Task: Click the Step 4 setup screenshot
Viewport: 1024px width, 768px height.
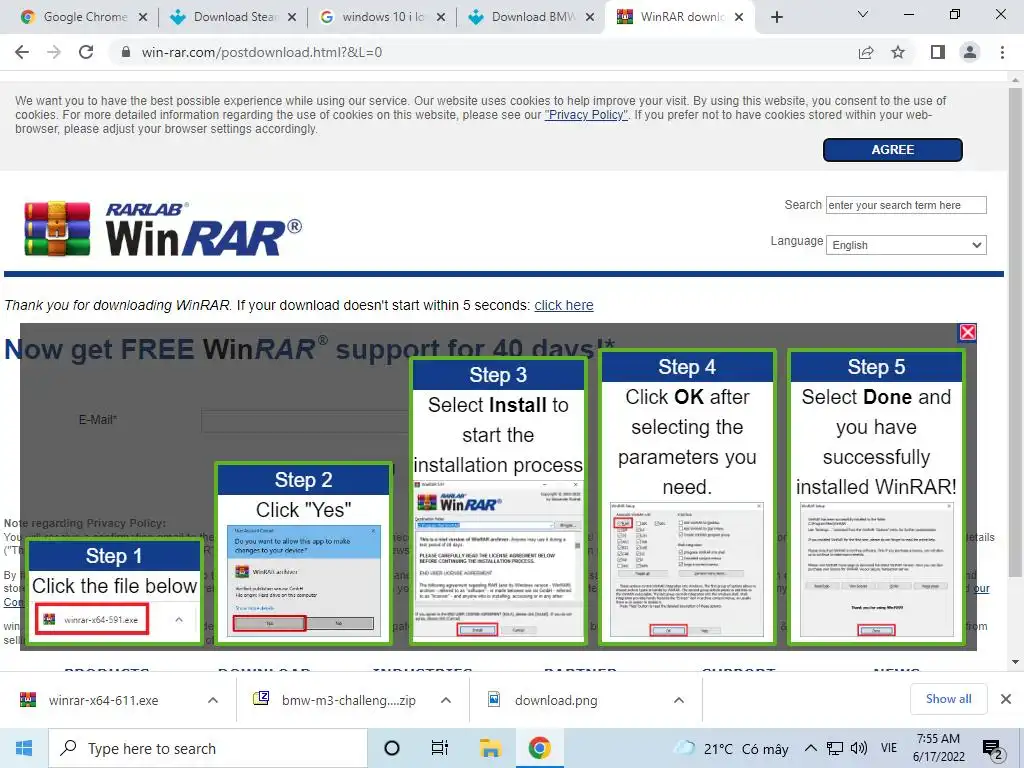Action: coord(686,569)
